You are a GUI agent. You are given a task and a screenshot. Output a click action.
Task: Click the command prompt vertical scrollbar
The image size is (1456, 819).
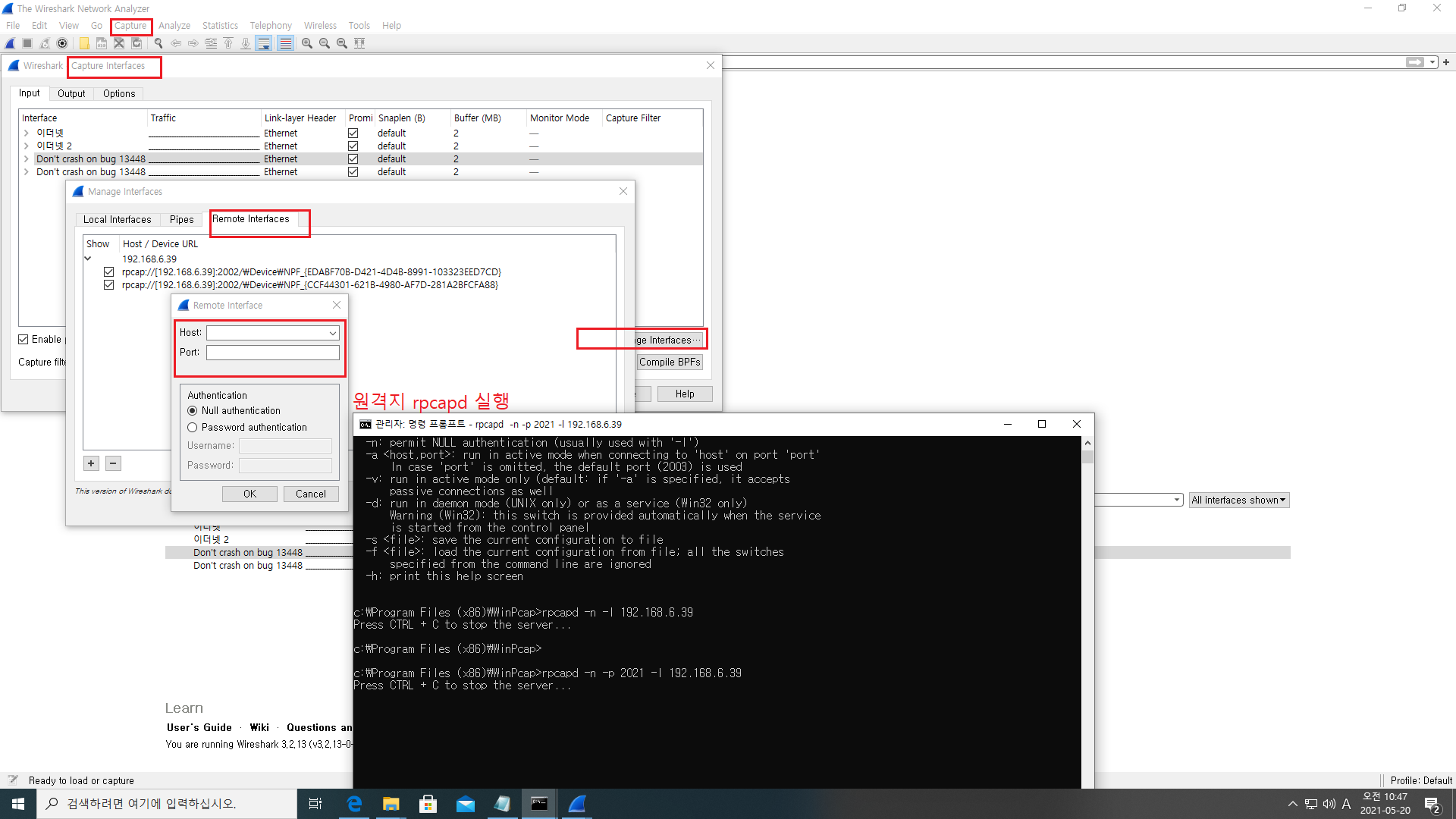click(x=1087, y=607)
